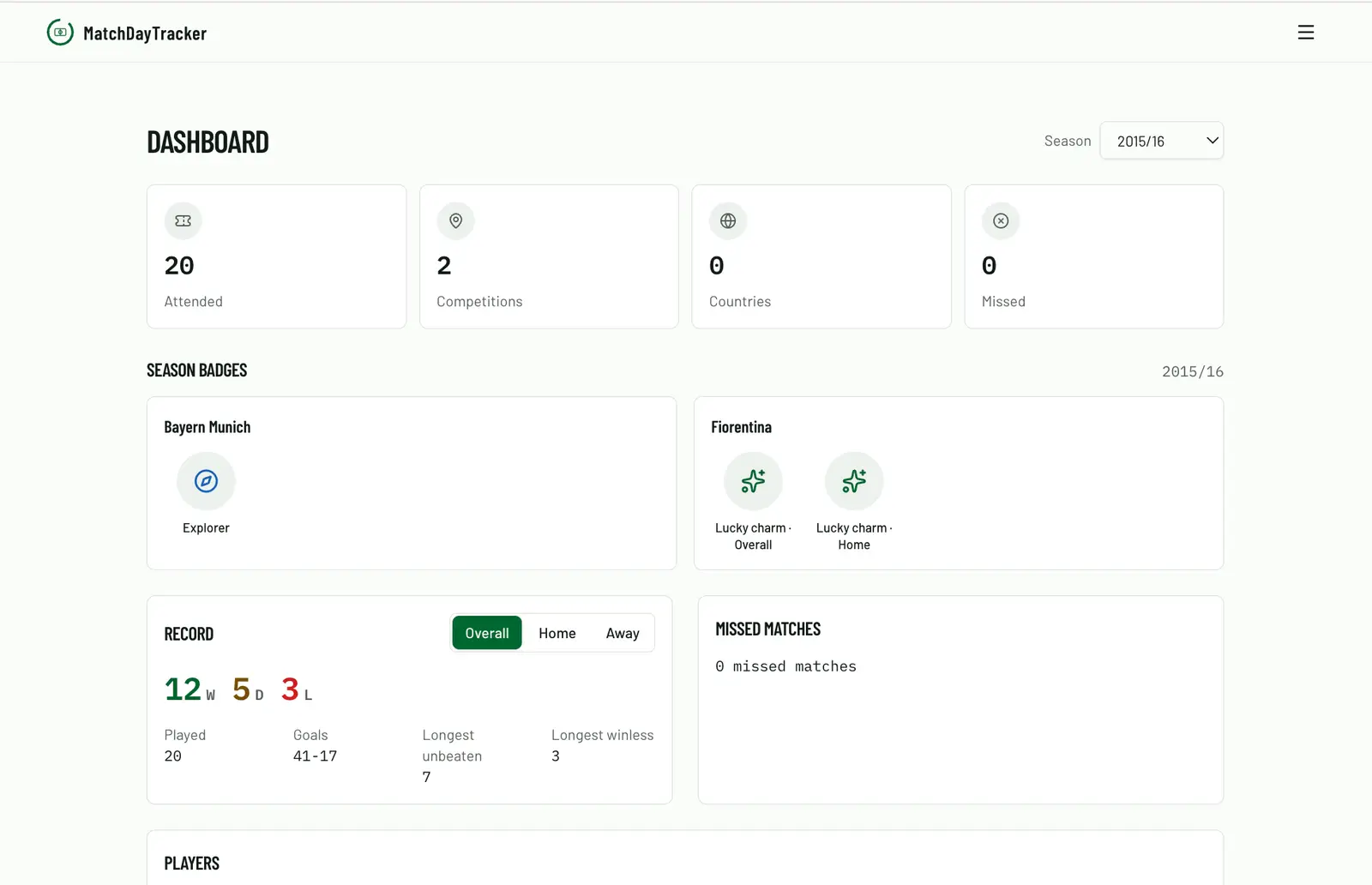This screenshot has width=1372, height=885.
Task: Click the MatchDayTracker brand name
Action: click(x=145, y=33)
